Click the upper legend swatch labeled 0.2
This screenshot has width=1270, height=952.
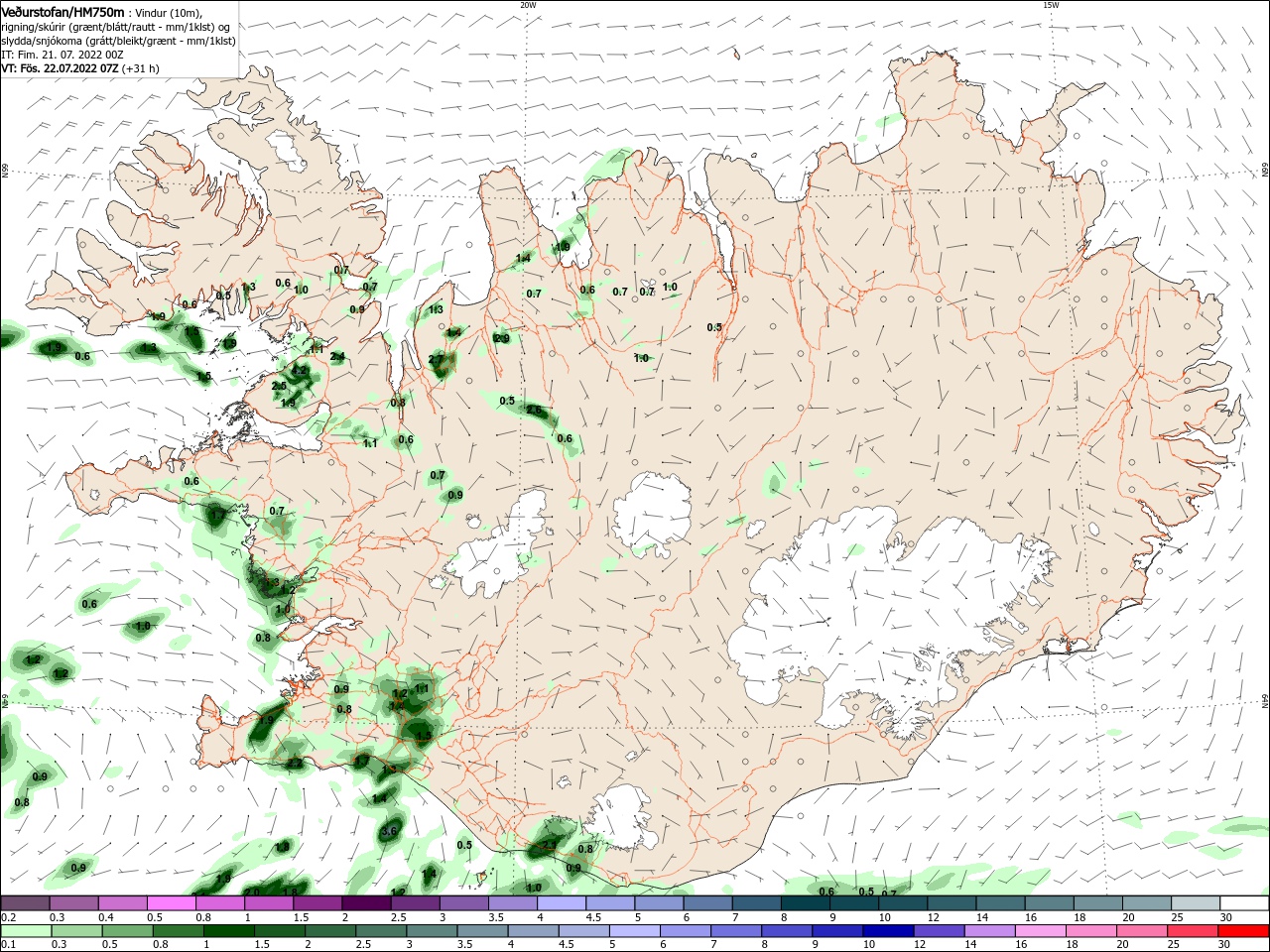[25, 903]
